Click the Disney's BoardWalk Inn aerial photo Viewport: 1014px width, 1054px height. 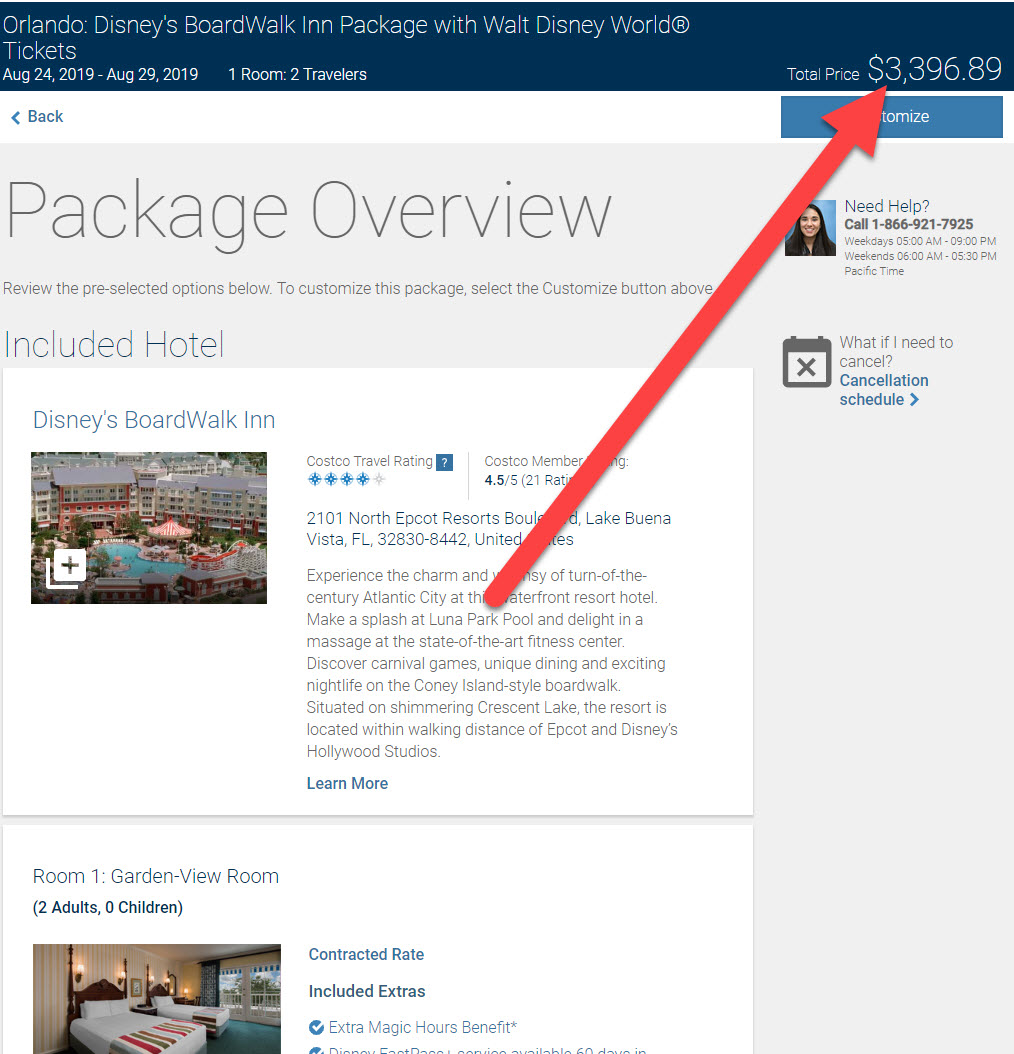tap(149, 528)
